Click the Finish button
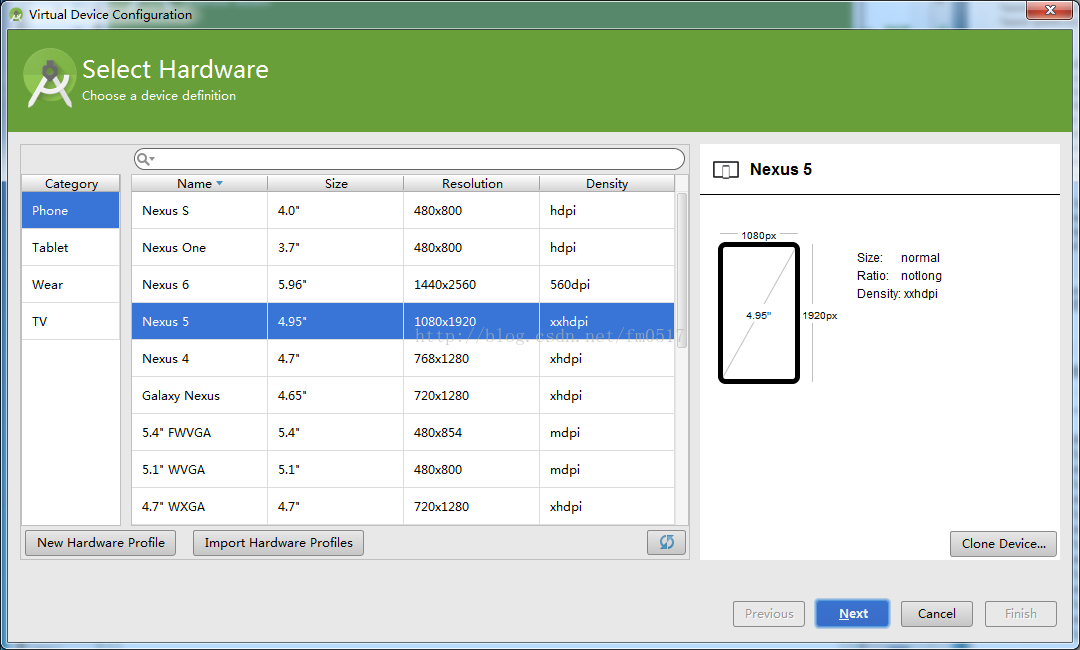Viewport: 1080px width, 650px height. point(1020,614)
